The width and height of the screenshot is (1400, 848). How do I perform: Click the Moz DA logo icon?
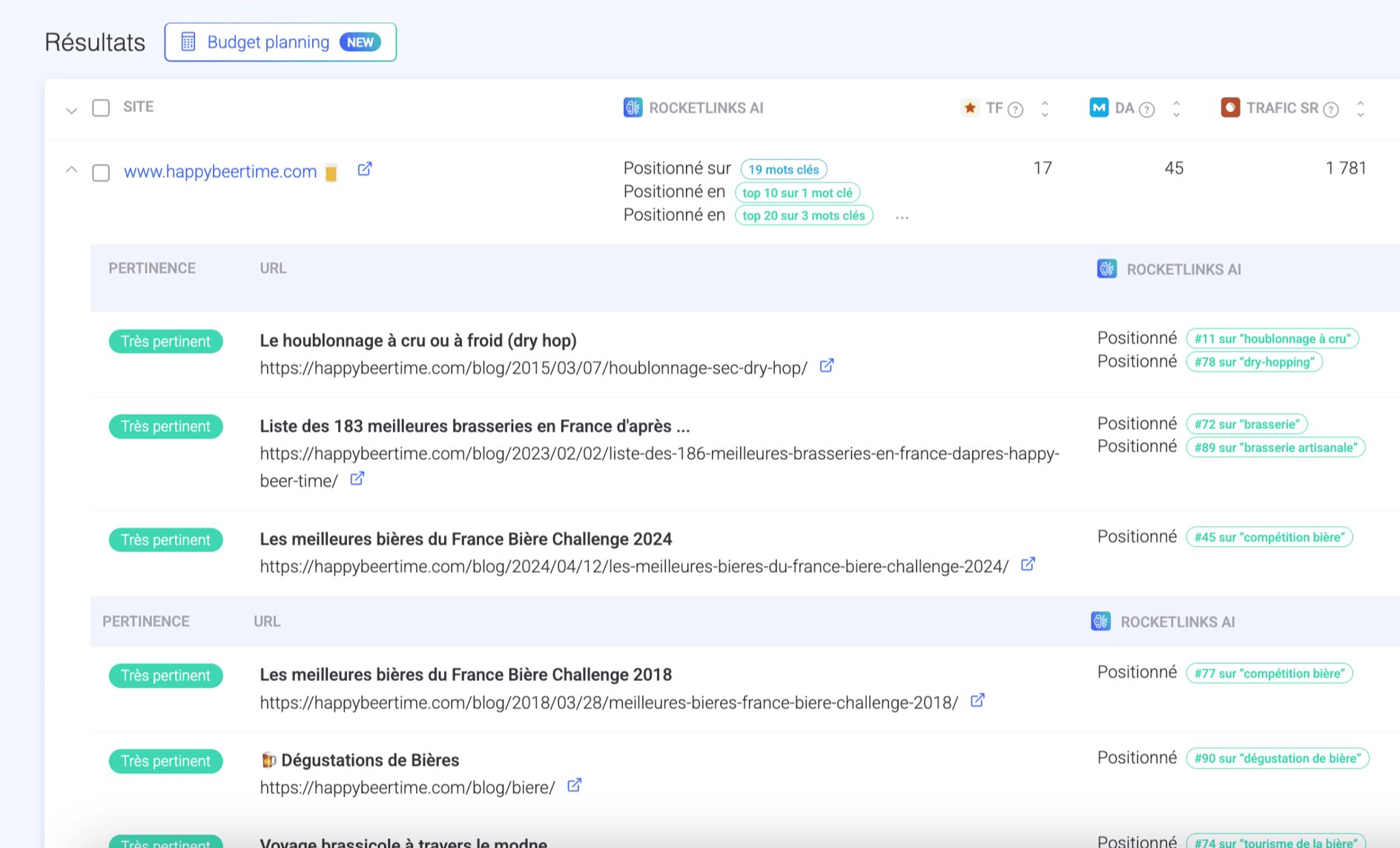[1098, 108]
